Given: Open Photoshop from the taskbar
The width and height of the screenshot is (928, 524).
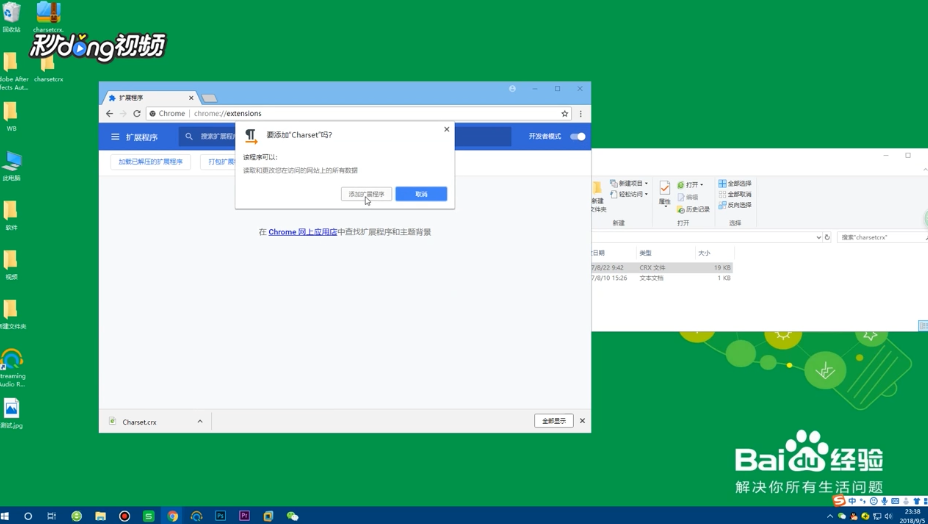Looking at the screenshot, I should [x=220, y=516].
